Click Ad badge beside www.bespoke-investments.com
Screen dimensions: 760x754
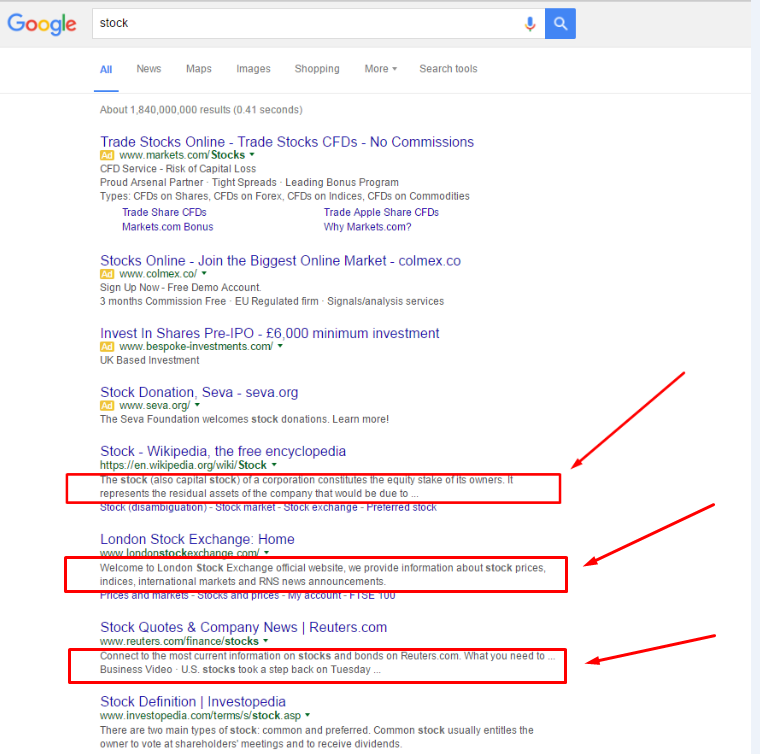coord(107,346)
